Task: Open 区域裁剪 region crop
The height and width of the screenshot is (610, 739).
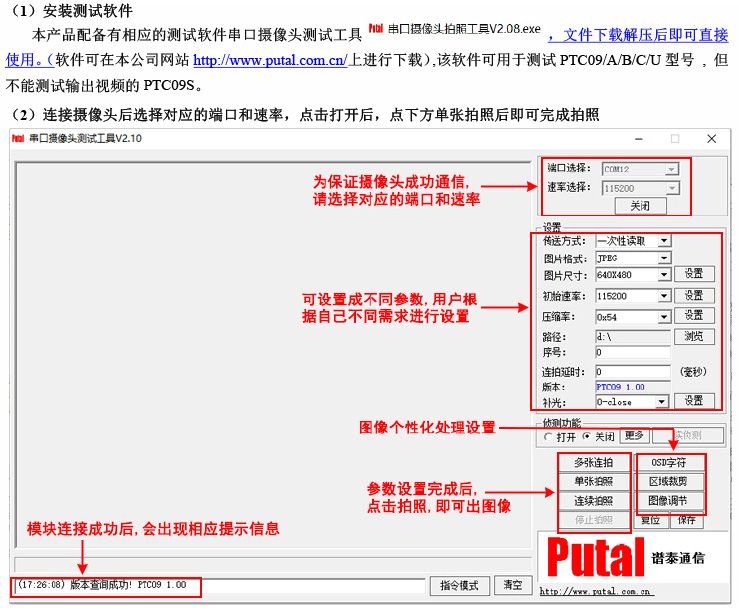Action: (669, 482)
